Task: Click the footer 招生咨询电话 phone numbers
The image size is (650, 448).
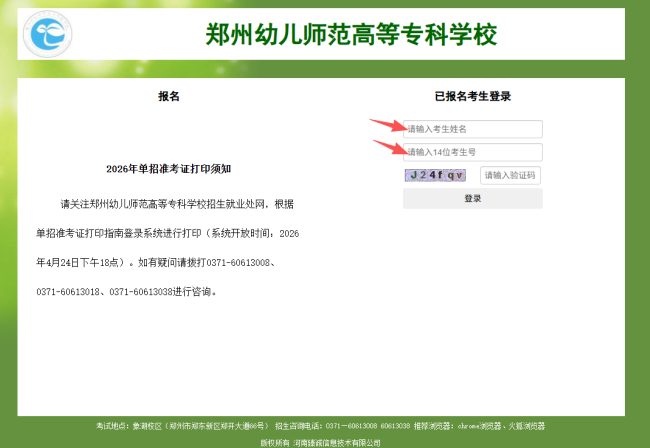Action: 342,426
